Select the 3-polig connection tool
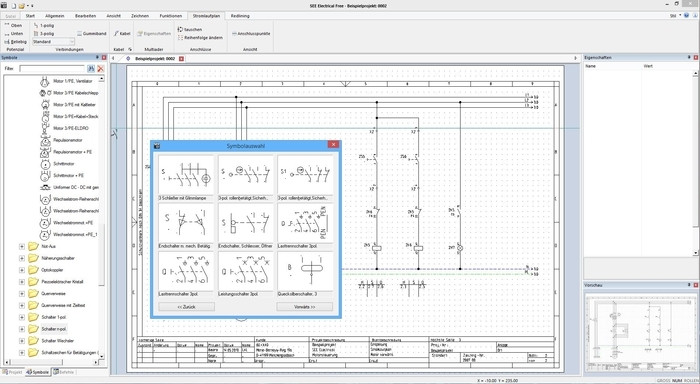Image resolution: width=700 pixels, height=384 pixels. pyautogui.click(x=44, y=33)
